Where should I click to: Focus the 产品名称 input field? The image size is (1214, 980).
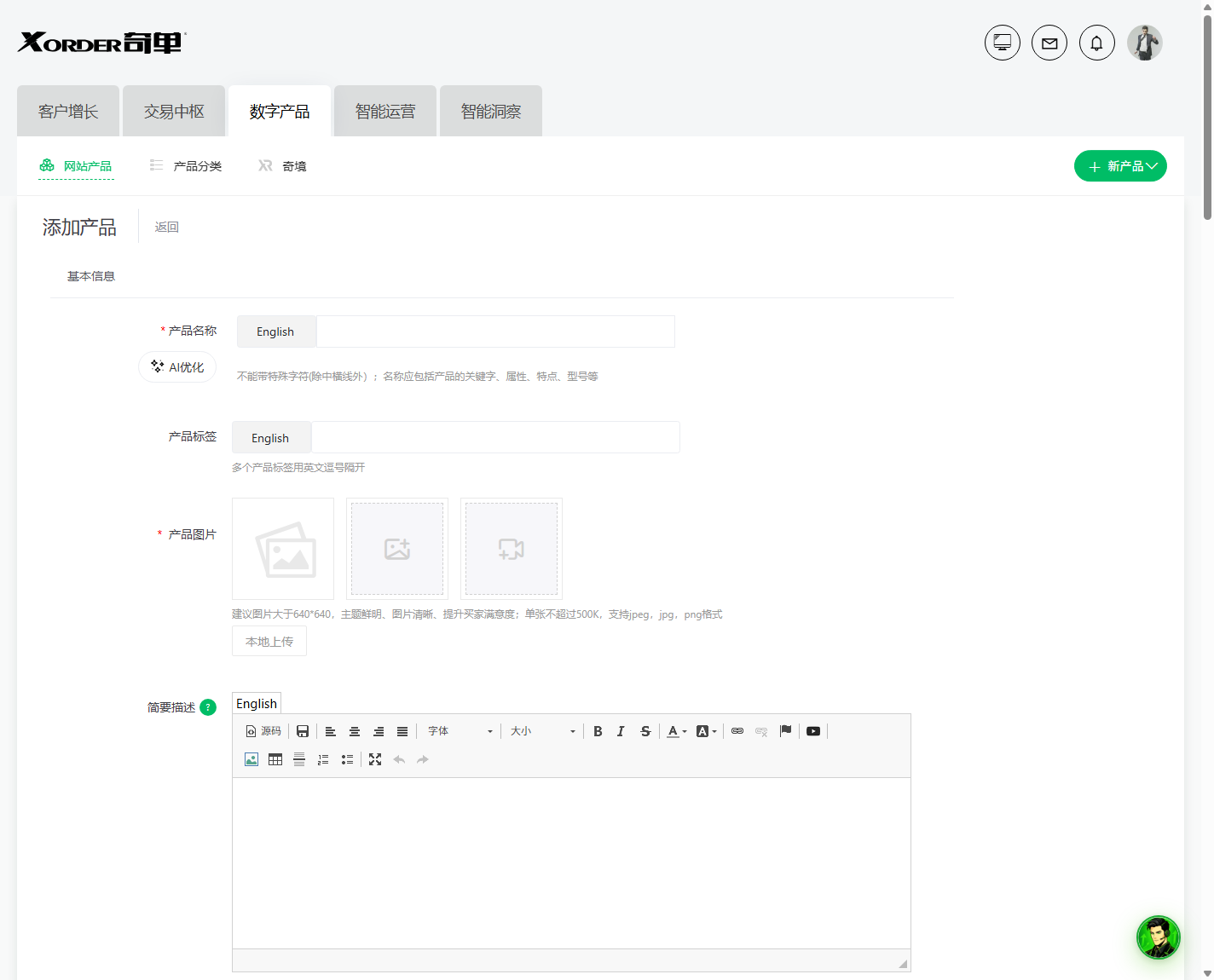(495, 331)
